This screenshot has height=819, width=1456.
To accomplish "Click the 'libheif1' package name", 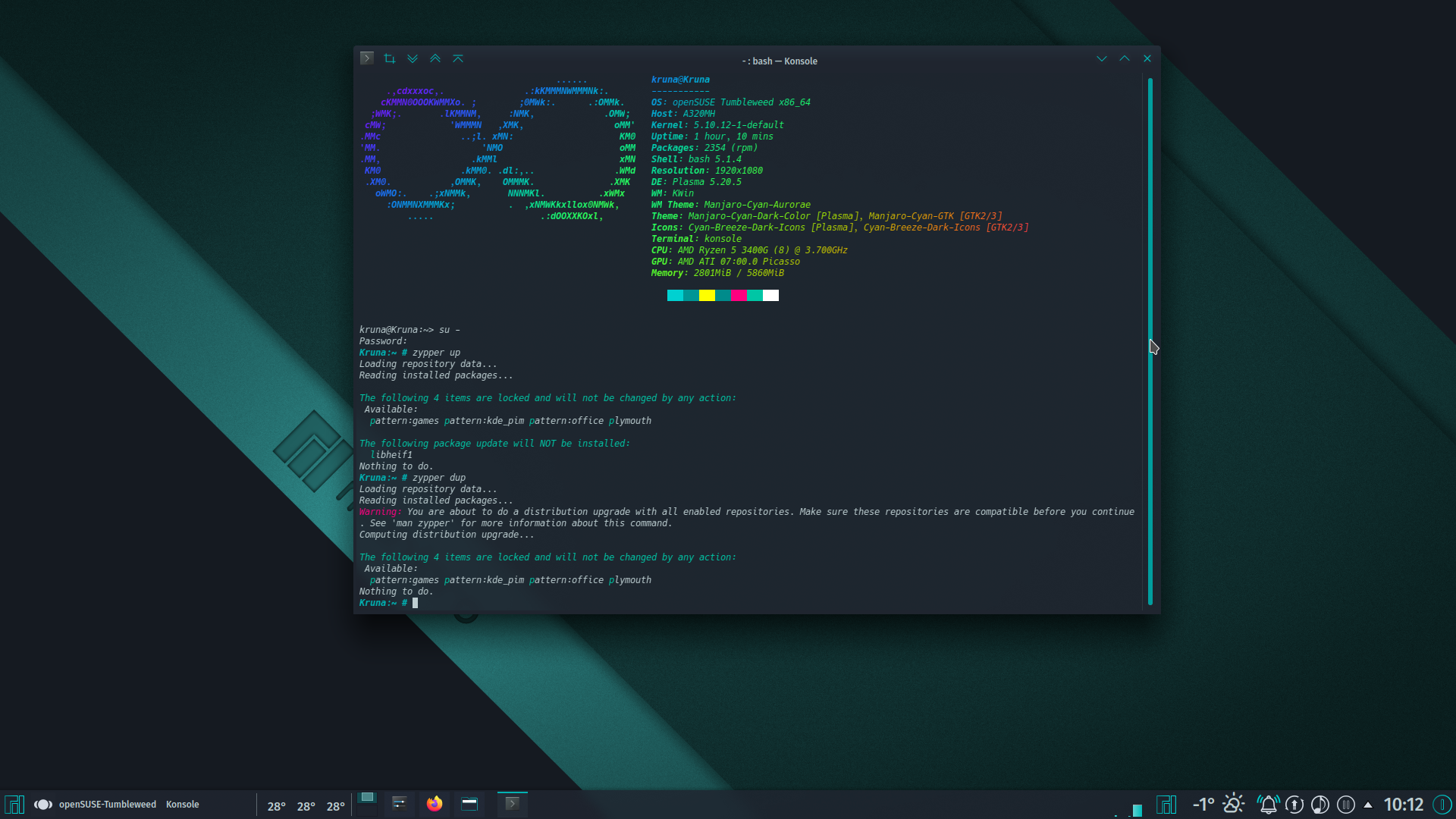I will (x=391, y=455).
